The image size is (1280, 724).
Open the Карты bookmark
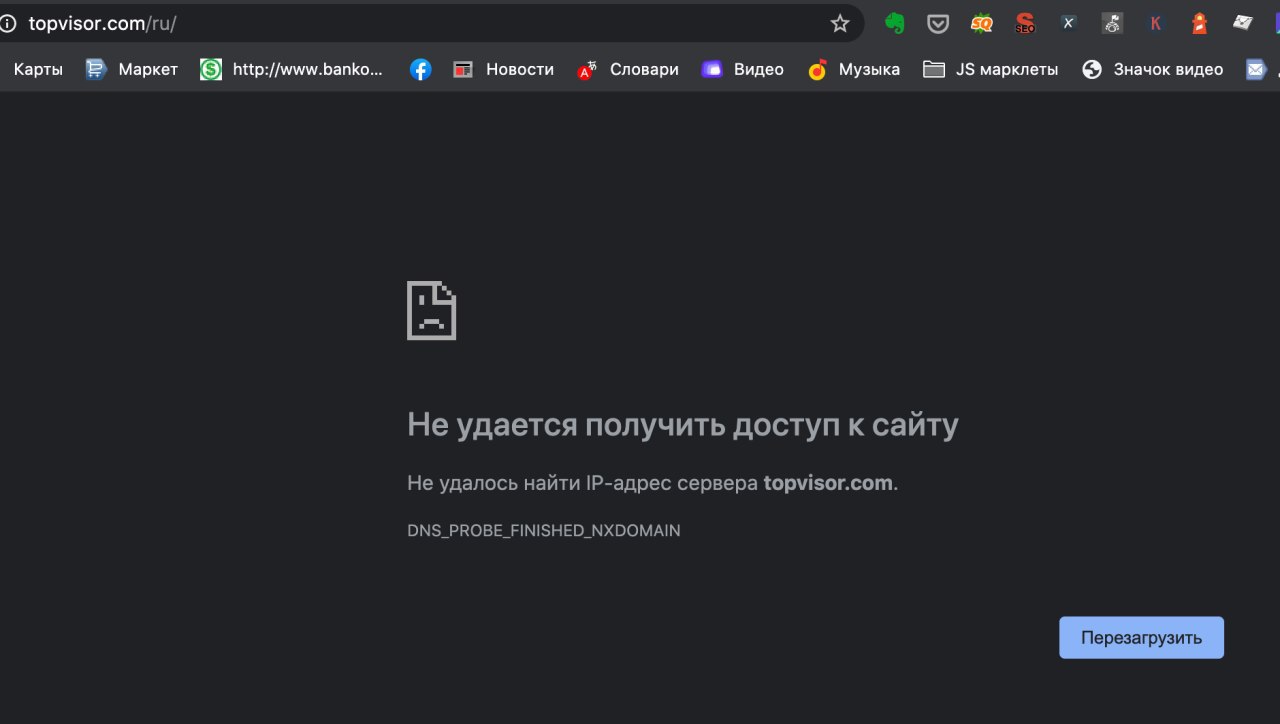[38, 69]
